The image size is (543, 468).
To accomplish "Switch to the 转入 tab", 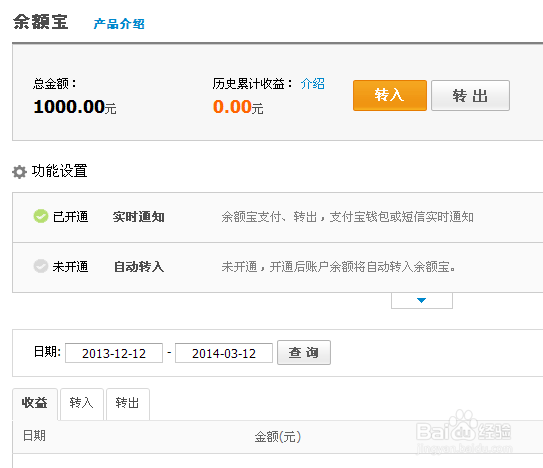I will tap(82, 404).
